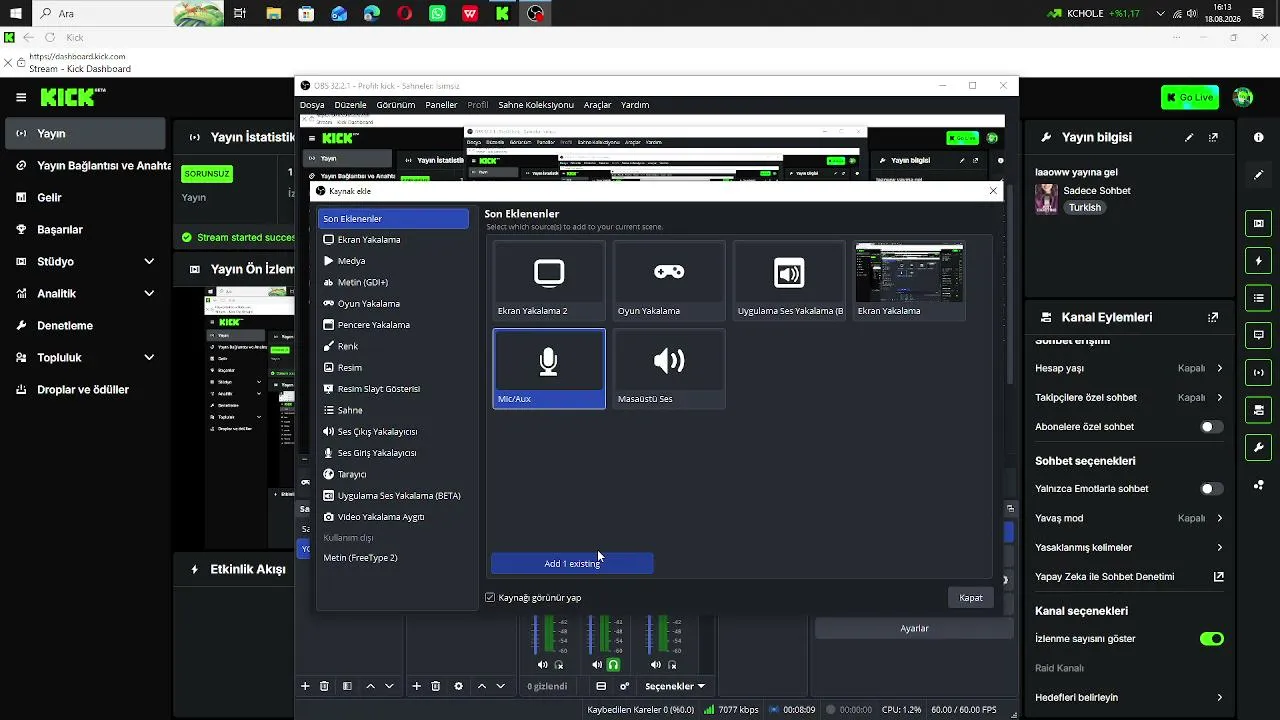
Task: Open Yavaş mod setting
Action: 1129,518
